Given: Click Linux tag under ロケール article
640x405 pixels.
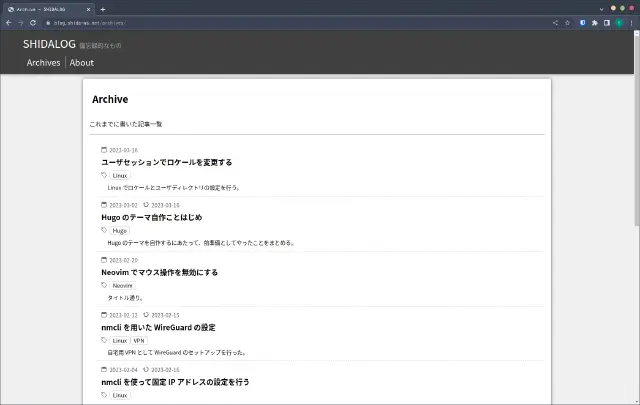Looking at the screenshot, I should coord(120,176).
